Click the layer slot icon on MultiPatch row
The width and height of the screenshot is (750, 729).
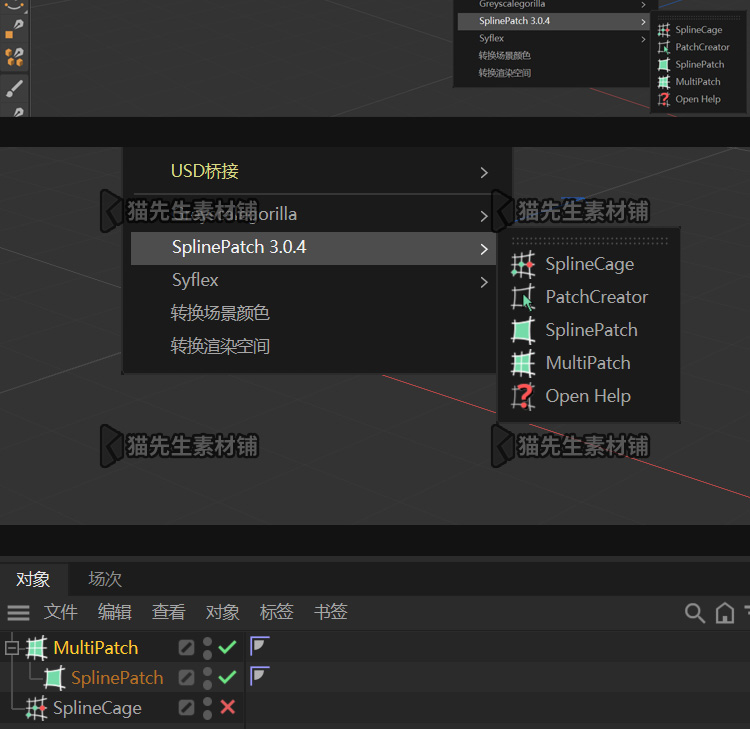[x=187, y=648]
